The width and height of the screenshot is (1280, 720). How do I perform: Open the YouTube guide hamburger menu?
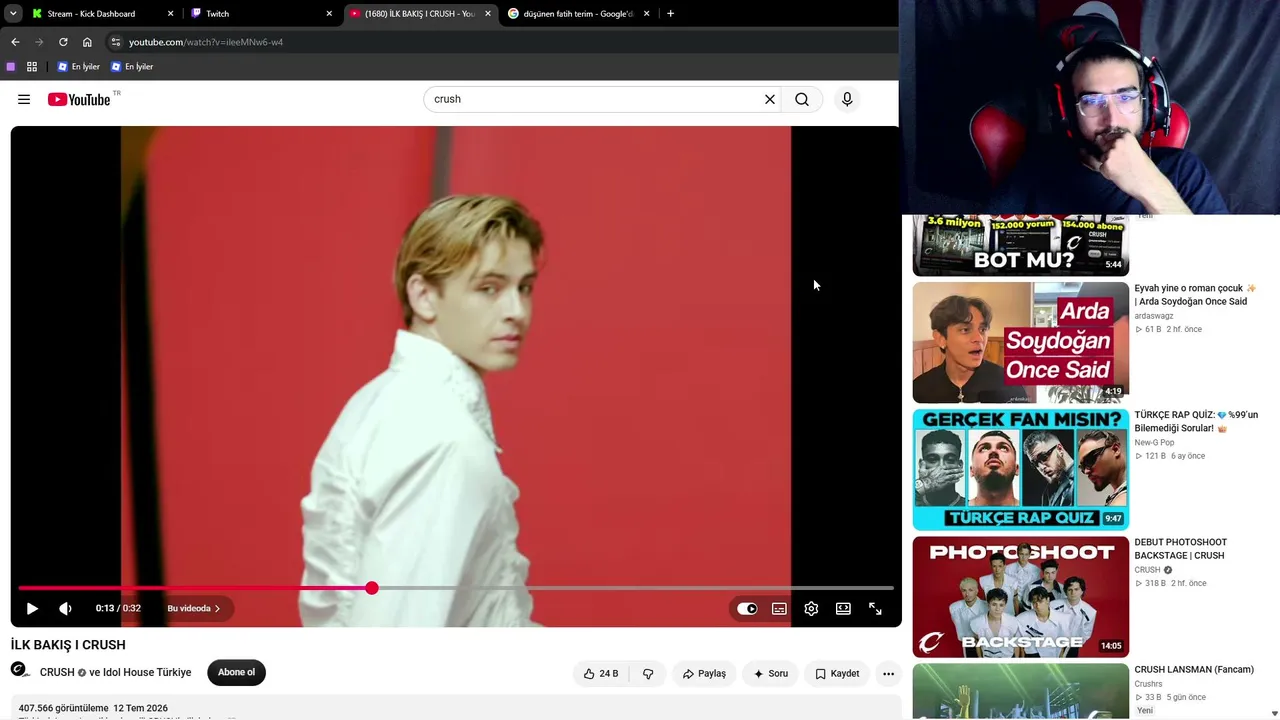tap(24, 99)
